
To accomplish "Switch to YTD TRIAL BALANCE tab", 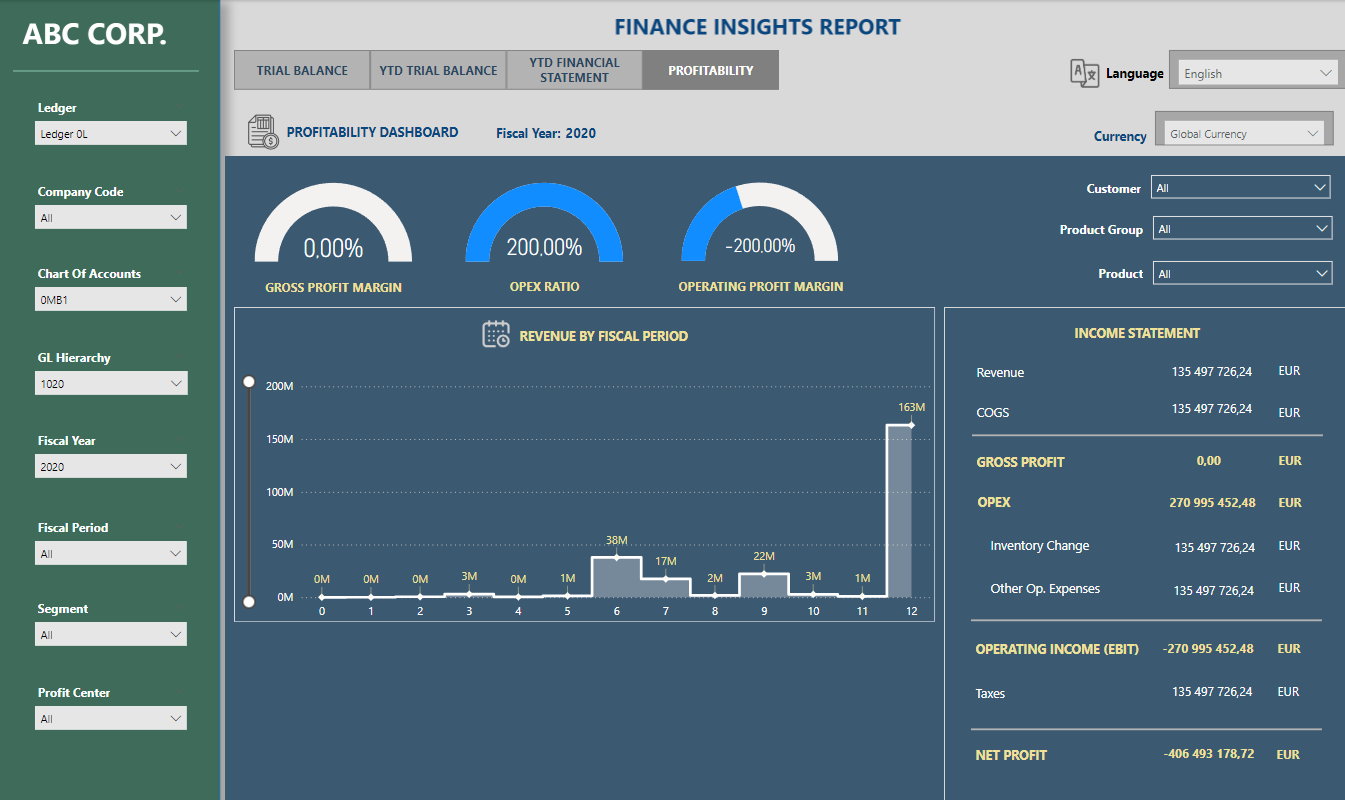I will (438, 70).
